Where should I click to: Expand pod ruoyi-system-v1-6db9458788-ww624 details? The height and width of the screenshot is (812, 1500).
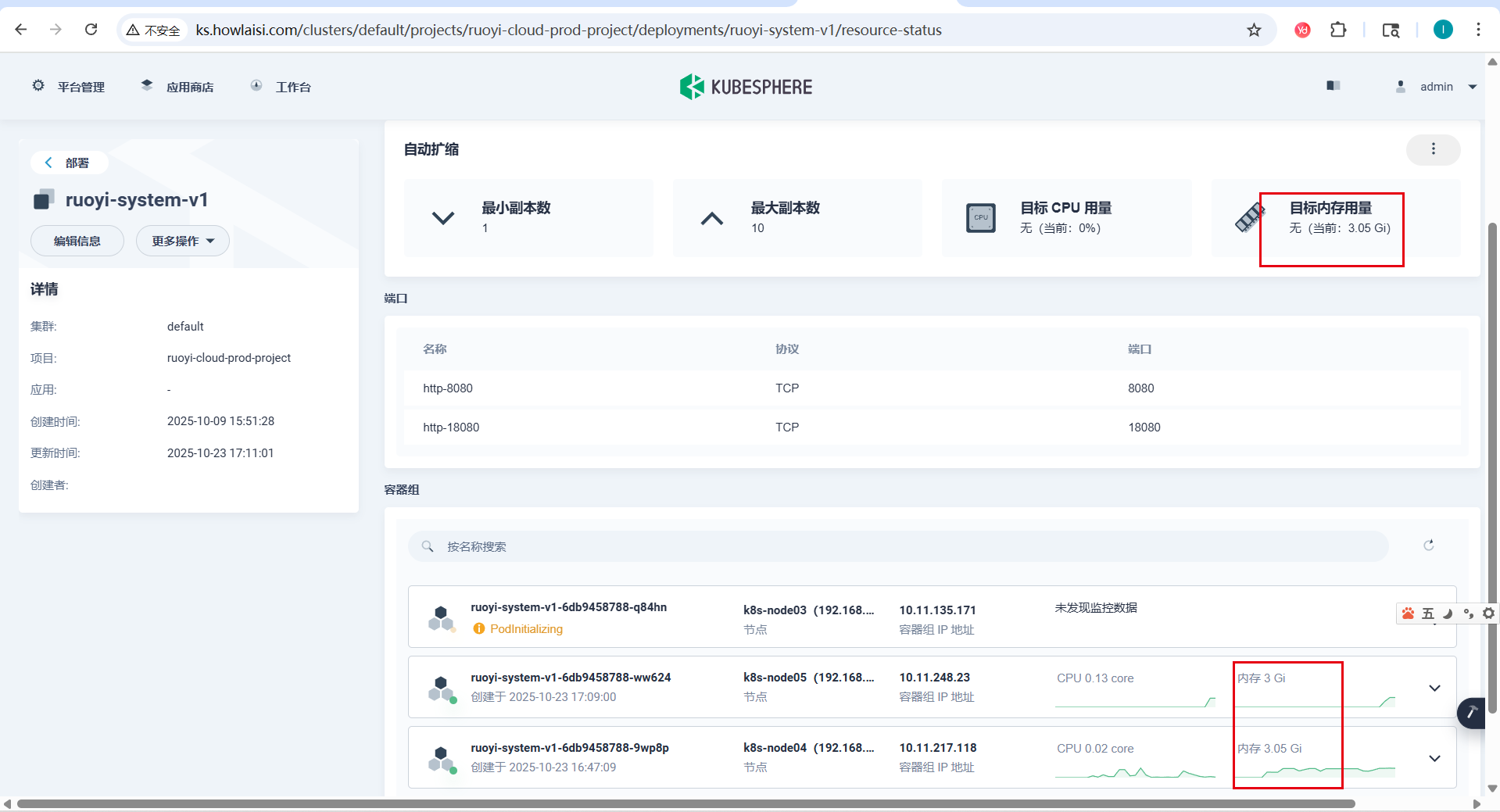(x=1434, y=688)
